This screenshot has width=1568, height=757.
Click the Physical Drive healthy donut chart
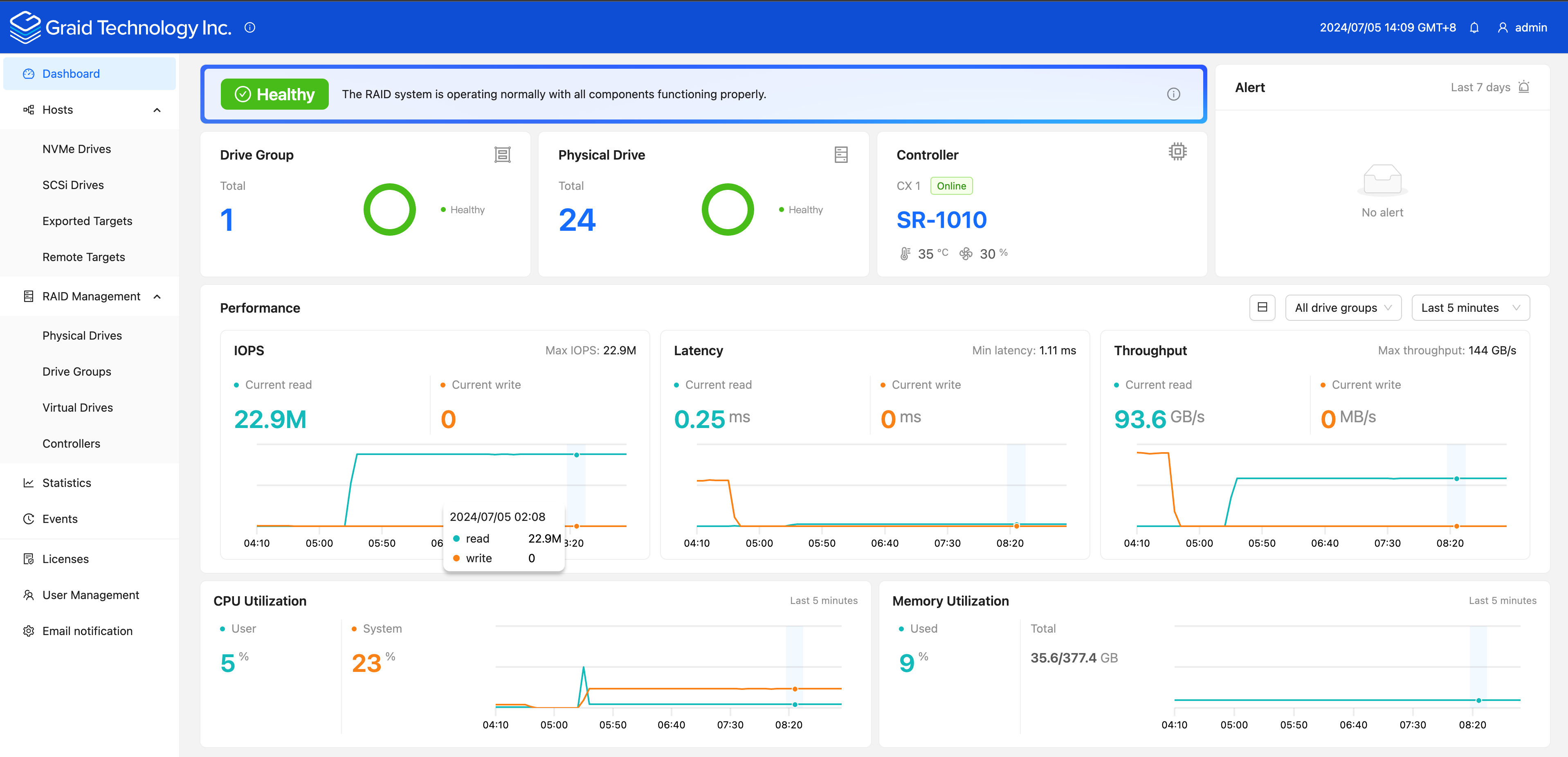pos(728,210)
